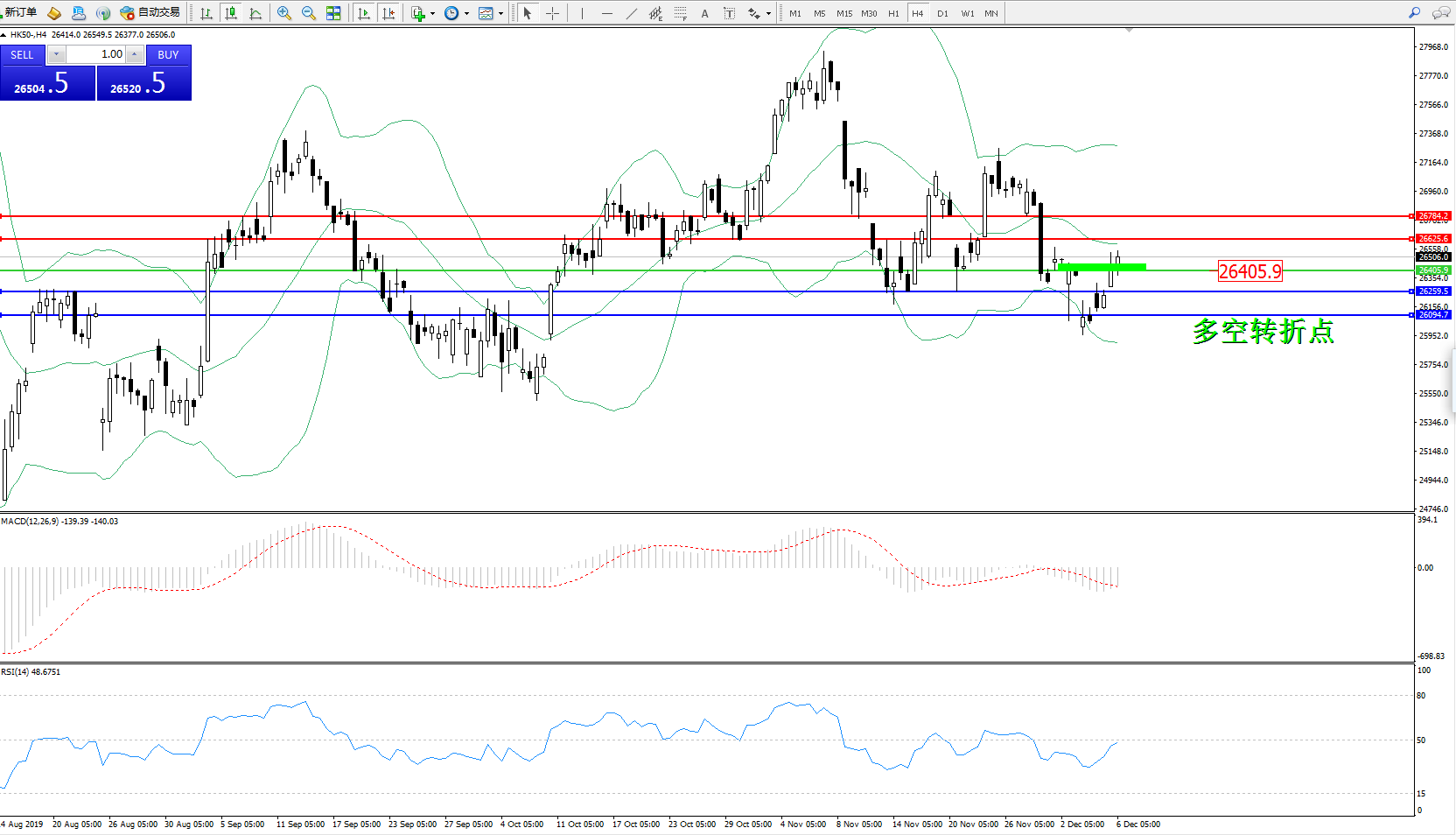Select the Crosshair tool
The height and width of the screenshot is (835, 1456).
tap(552, 13)
